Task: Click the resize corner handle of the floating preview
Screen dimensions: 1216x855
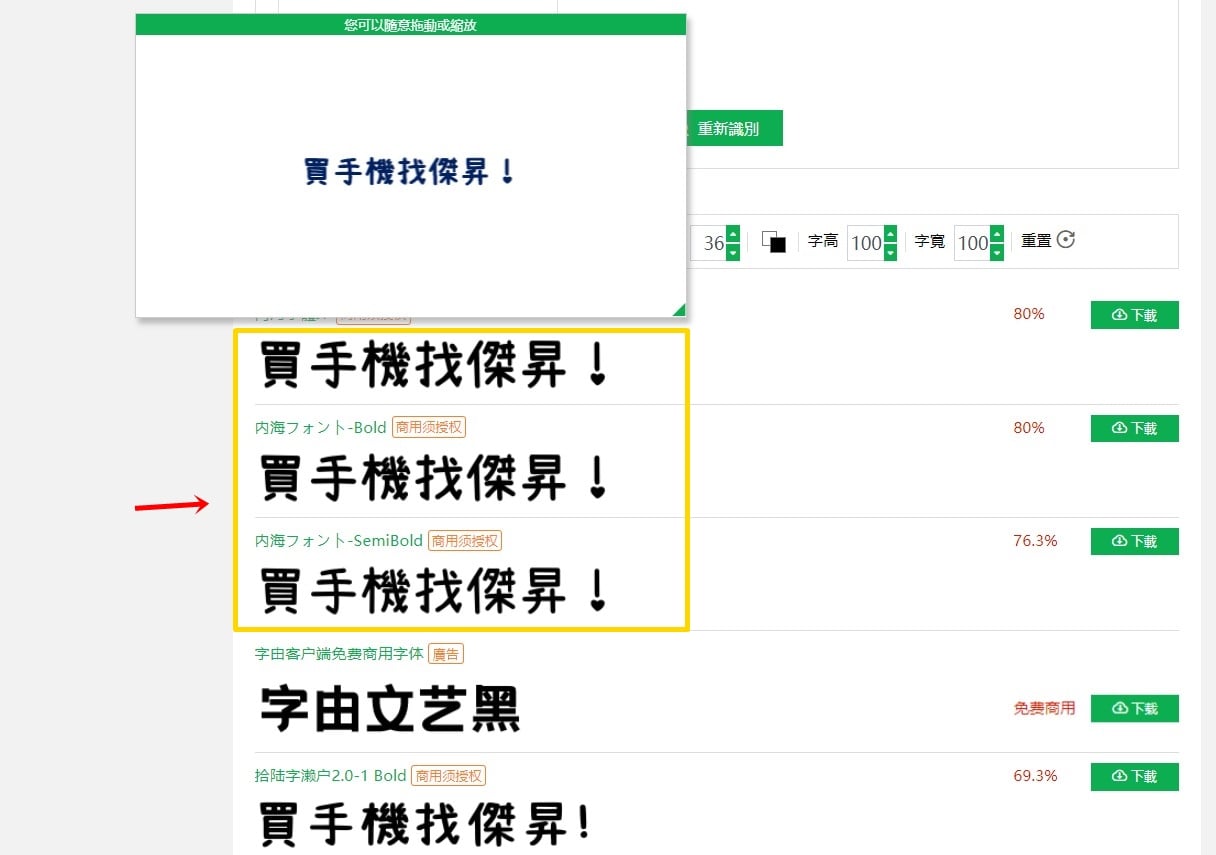Action: click(679, 309)
